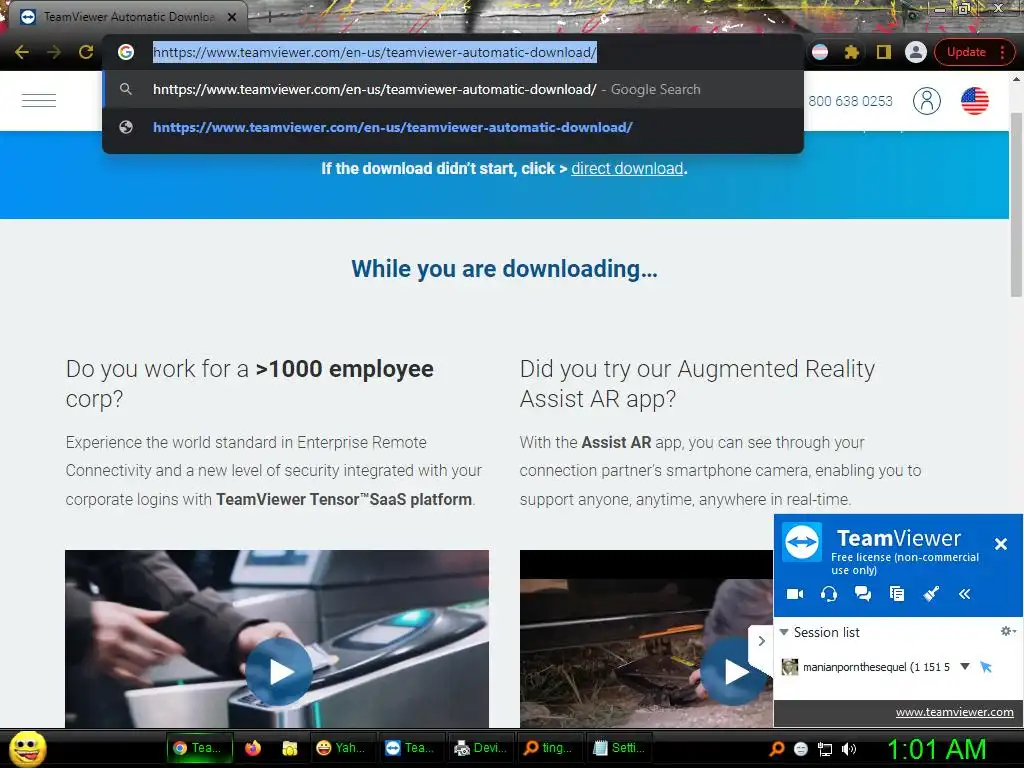Open the Session list gear settings dropdown

tap(1008, 631)
